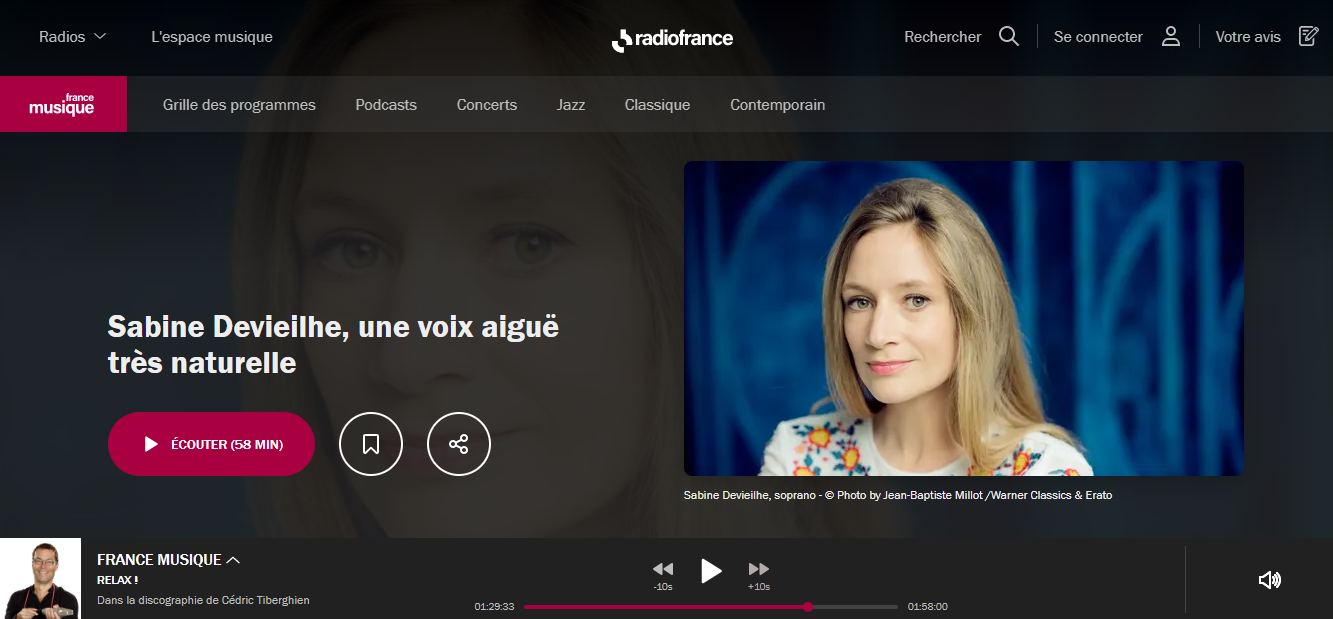Click the search magnifier icon

pyautogui.click(x=1009, y=37)
